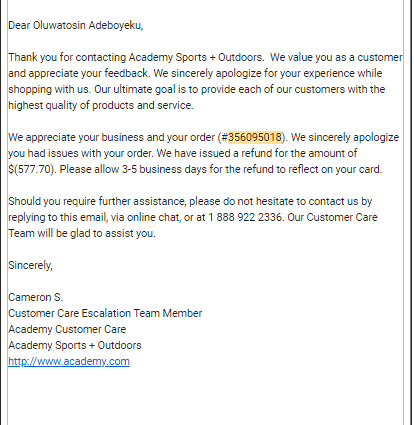Click the Customer Care Escalation Team Member line
The image size is (414, 425).
point(105,313)
